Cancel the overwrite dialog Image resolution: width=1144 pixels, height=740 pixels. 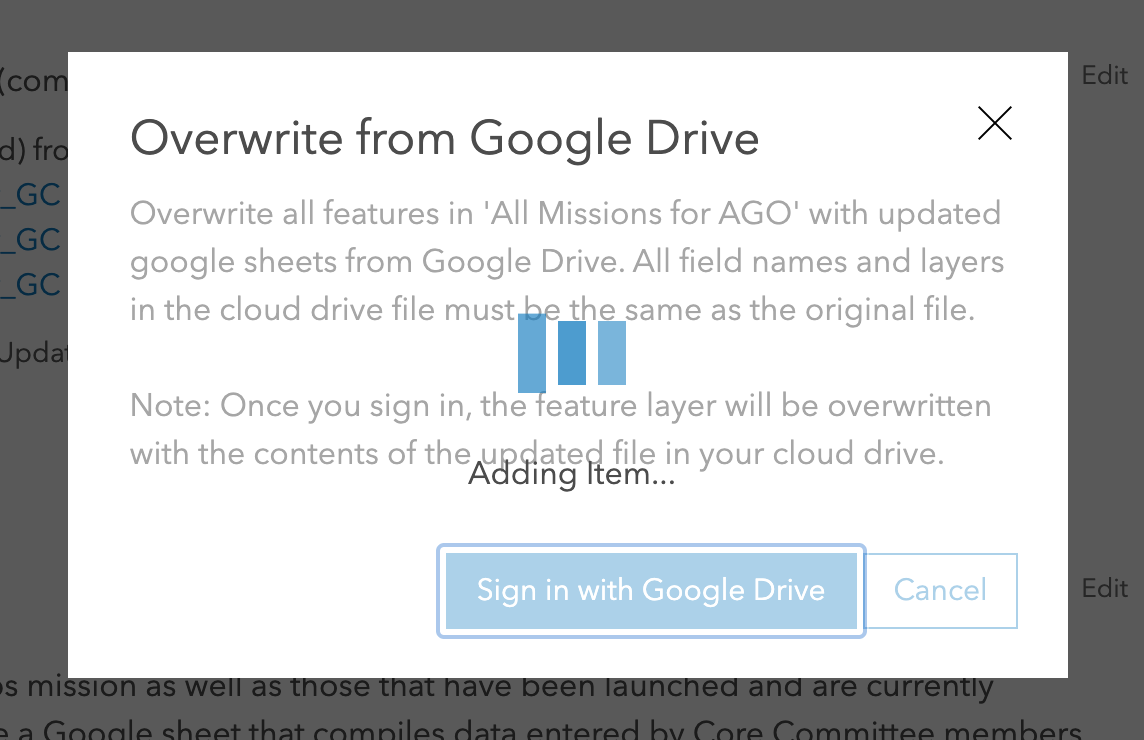point(940,590)
